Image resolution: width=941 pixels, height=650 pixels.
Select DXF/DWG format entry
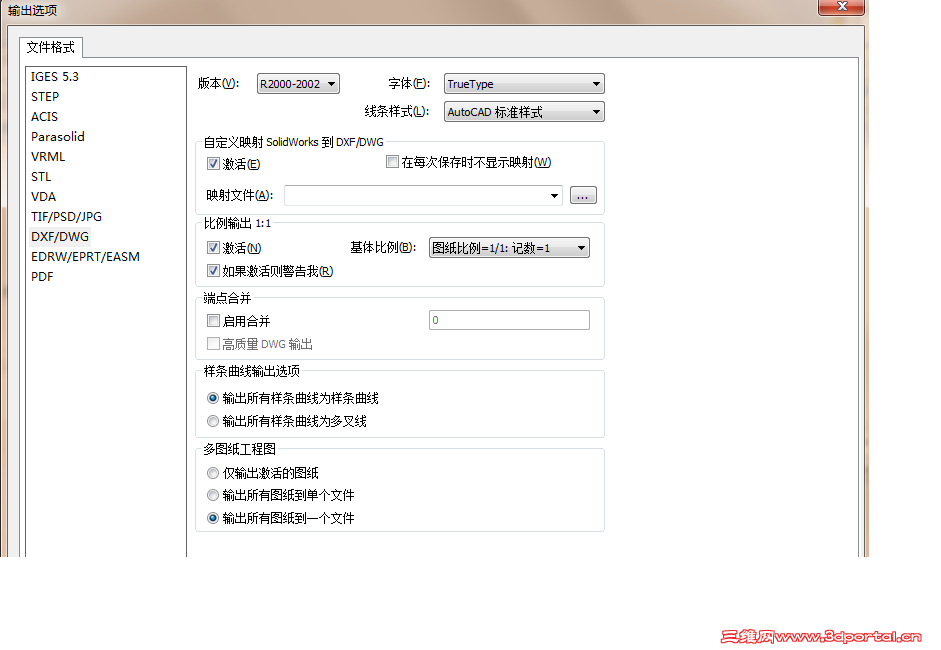pos(60,236)
